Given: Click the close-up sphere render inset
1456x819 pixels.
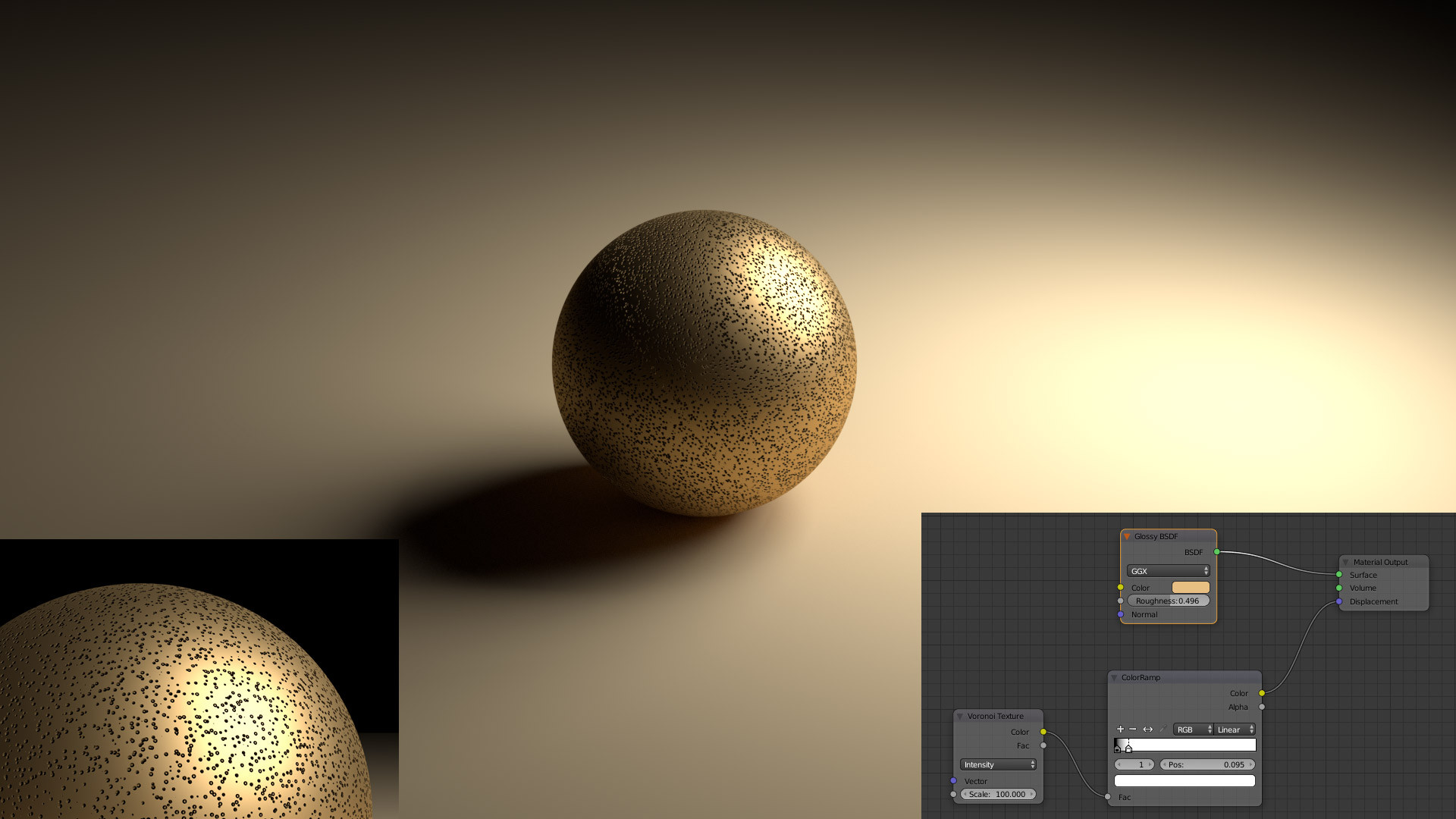Looking at the screenshot, I should click(199, 679).
